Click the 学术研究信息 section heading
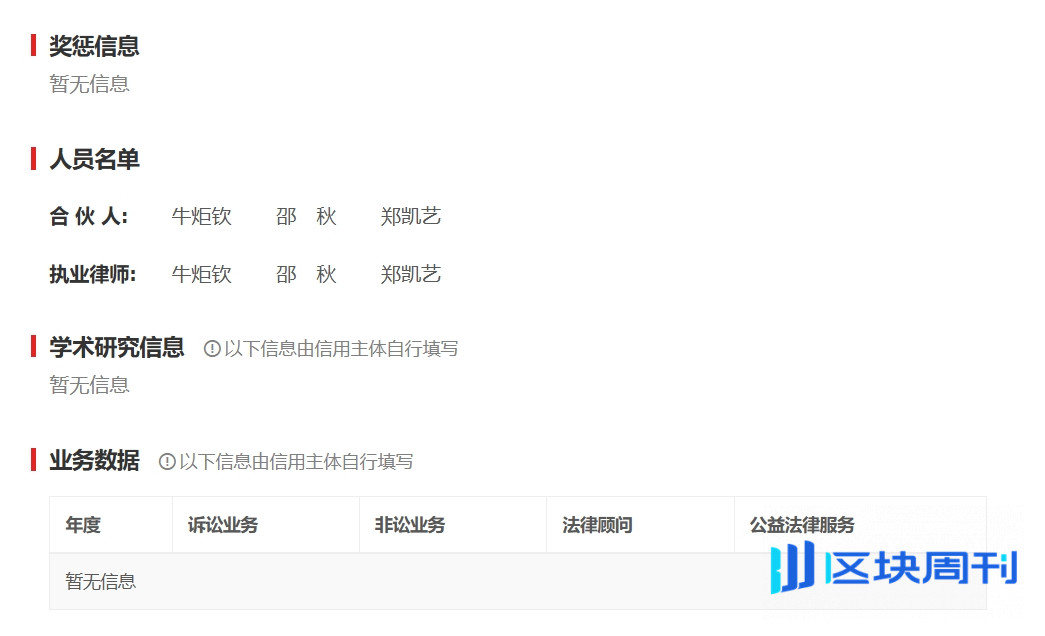 (117, 347)
